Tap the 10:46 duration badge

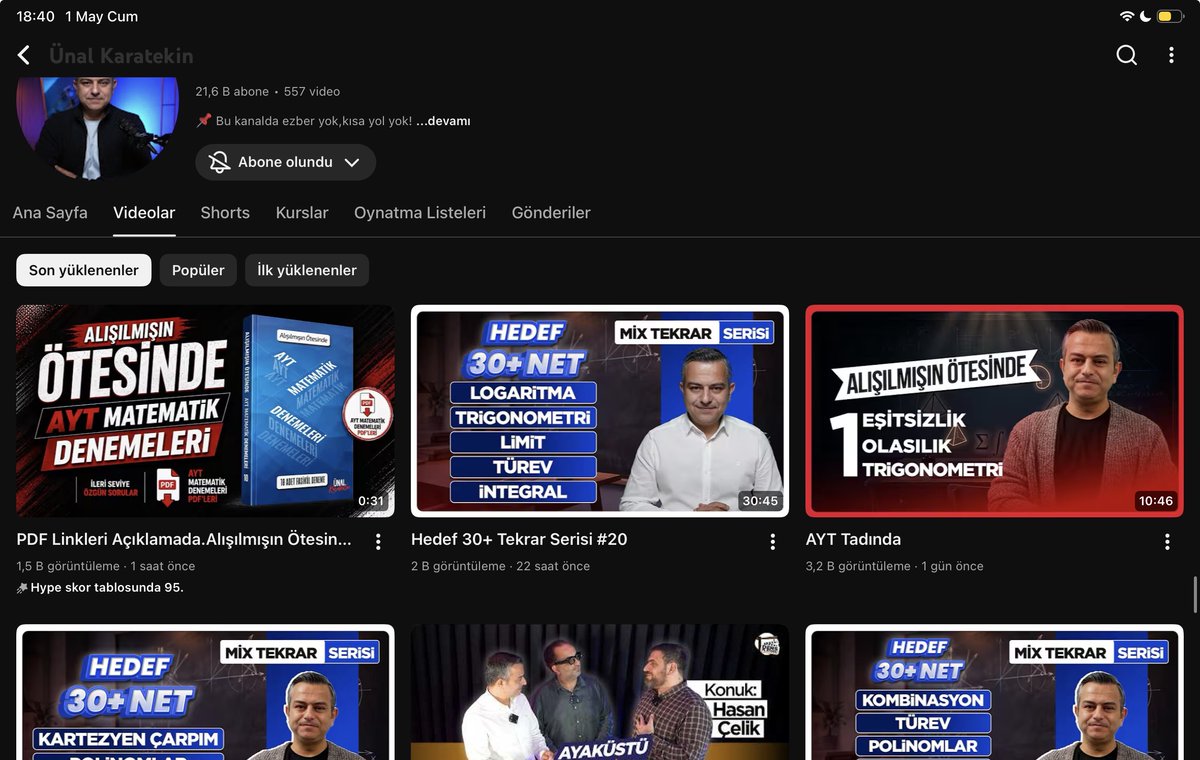(1155, 501)
